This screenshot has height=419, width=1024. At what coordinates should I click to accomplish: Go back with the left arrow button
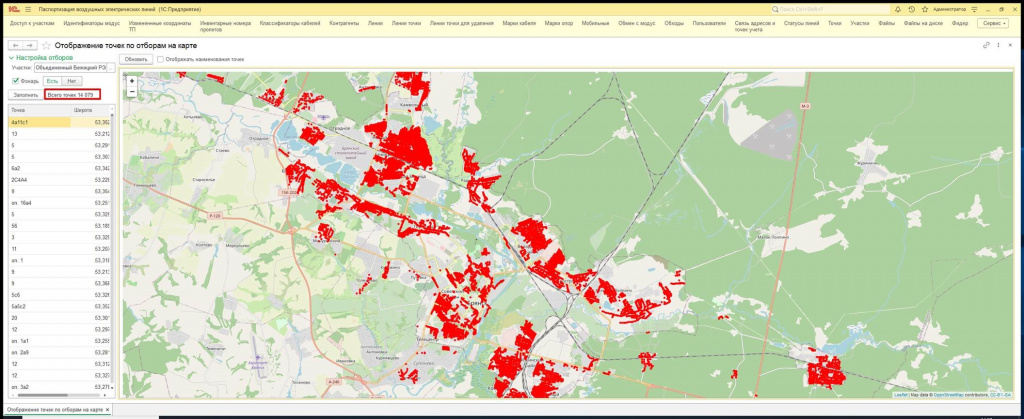click(14, 45)
